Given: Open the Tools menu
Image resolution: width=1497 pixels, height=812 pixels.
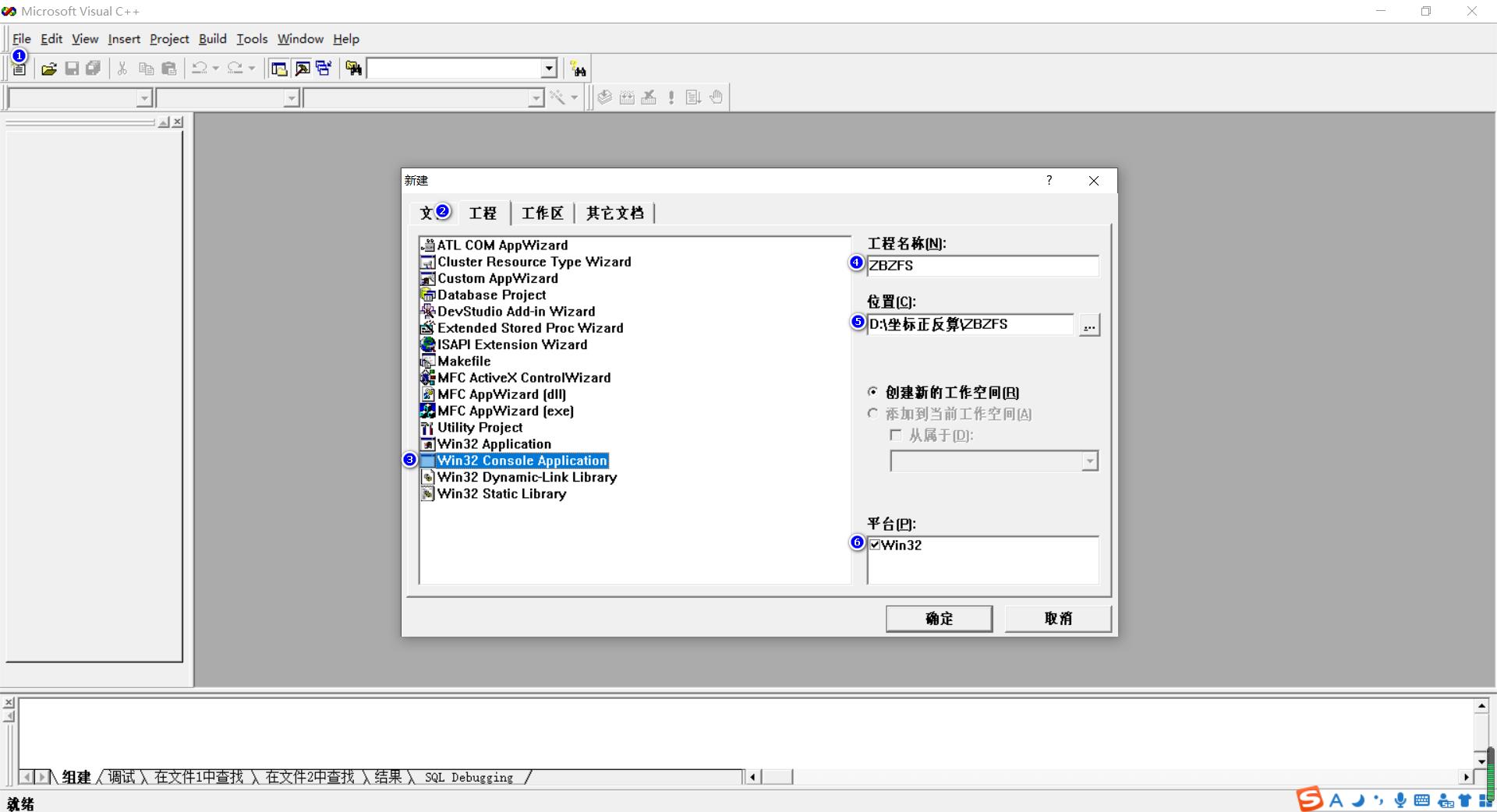Looking at the screenshot, I should point(252,39).
